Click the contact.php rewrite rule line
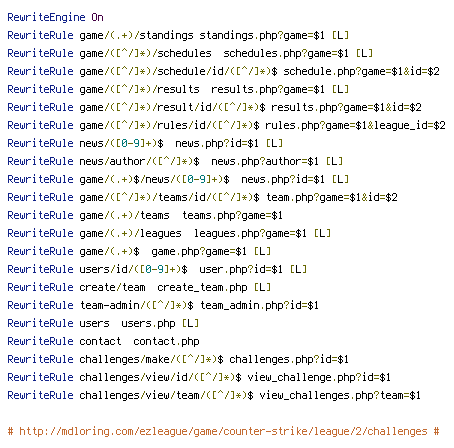454x448 pixels. click(x=103, y=341)
